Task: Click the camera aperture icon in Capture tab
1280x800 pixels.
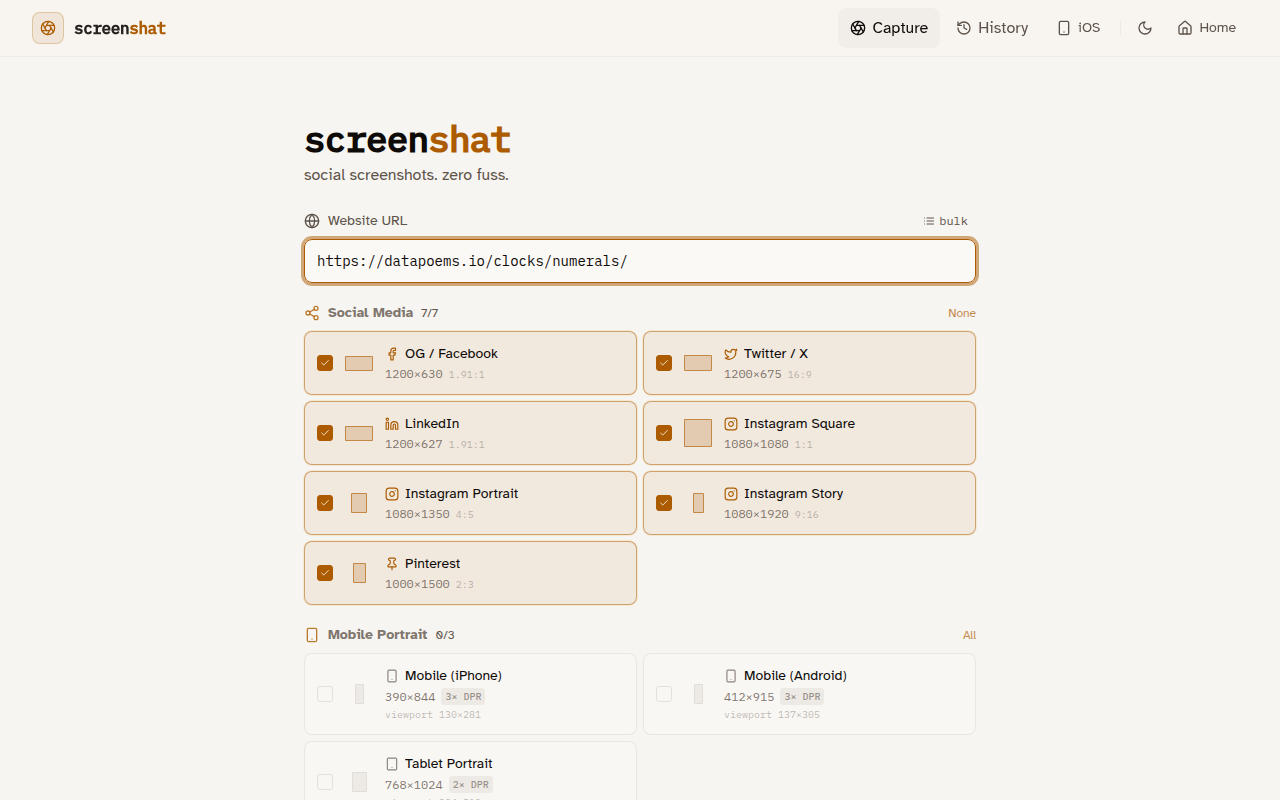Action: coord(858,28)
